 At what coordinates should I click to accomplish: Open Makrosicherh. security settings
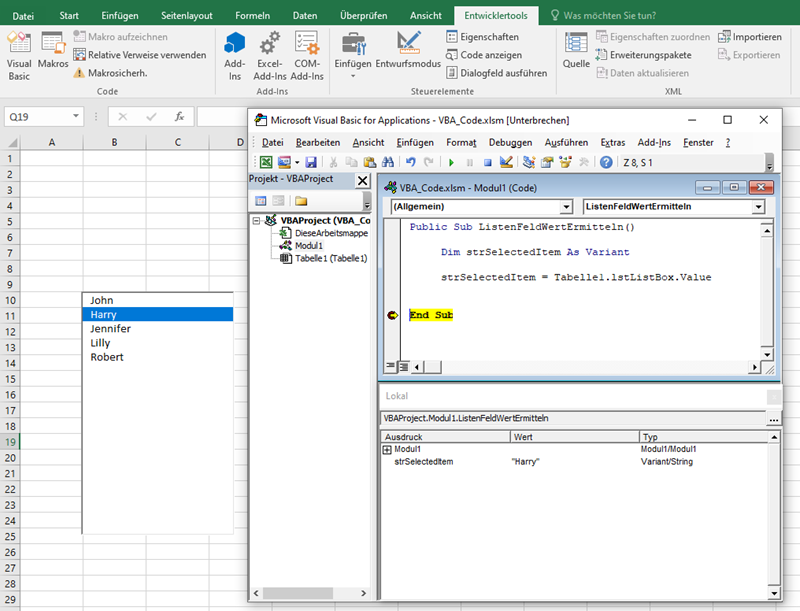click(x=110, y=73)
